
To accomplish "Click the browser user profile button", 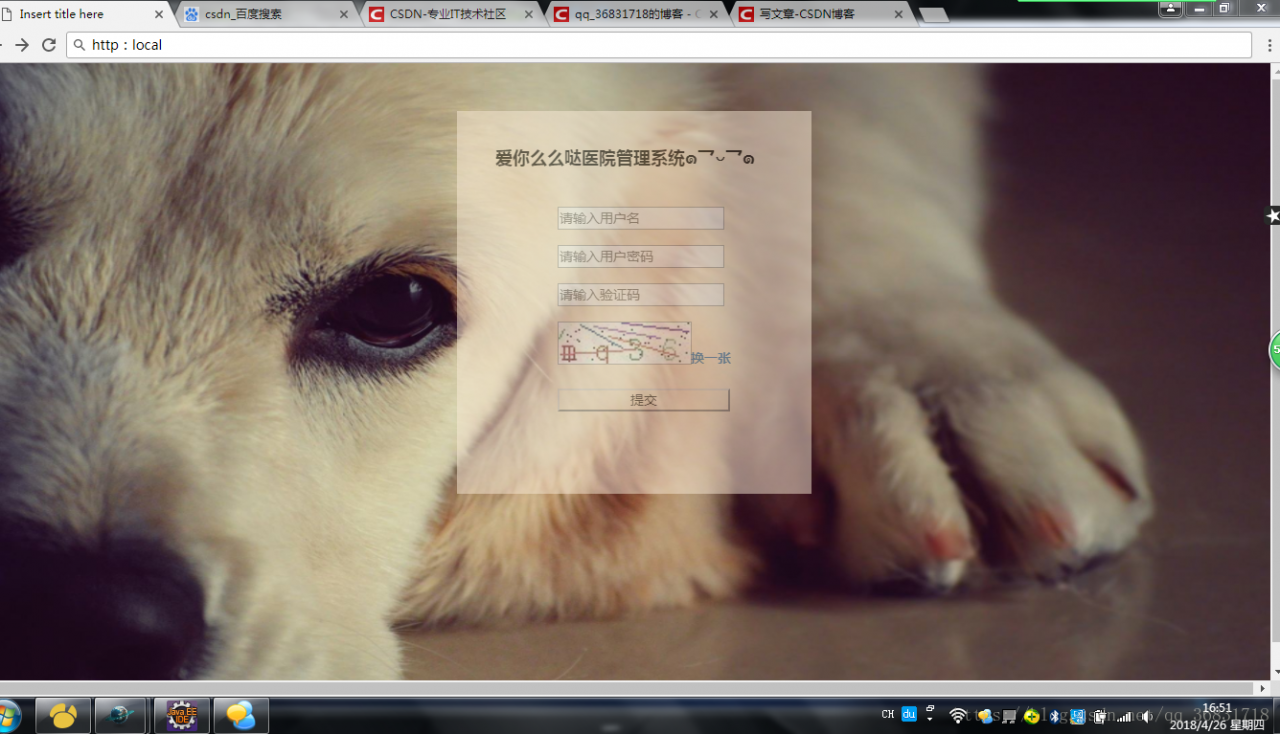I will [x=1170, y=8].
